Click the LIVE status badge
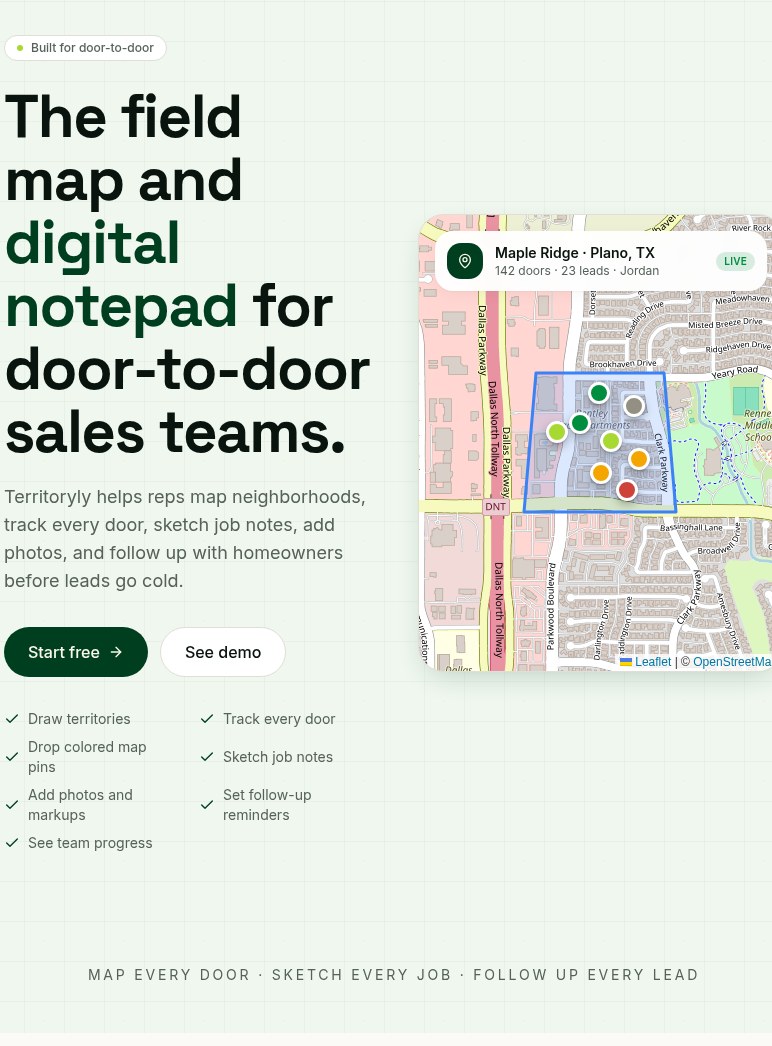Viewport: 772px width, 1046px height. click(735, 261)
